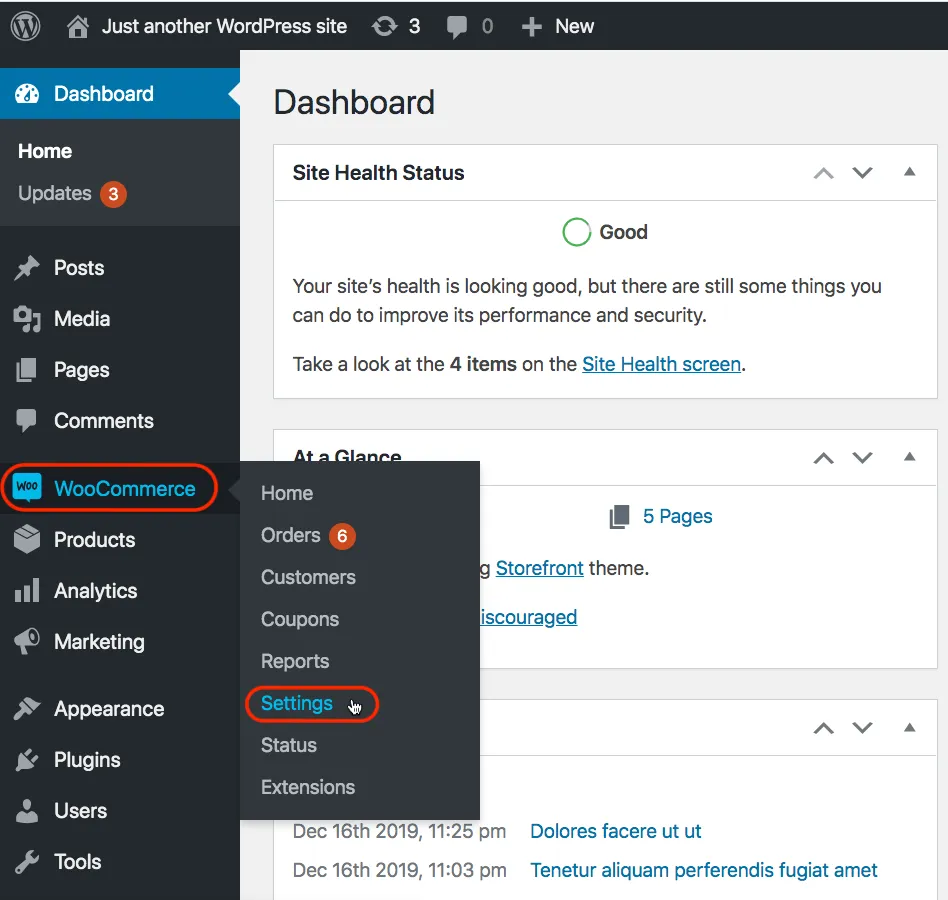
Task: Collapse the Activity panel with triangle toggle
Action: coord(909,727)
